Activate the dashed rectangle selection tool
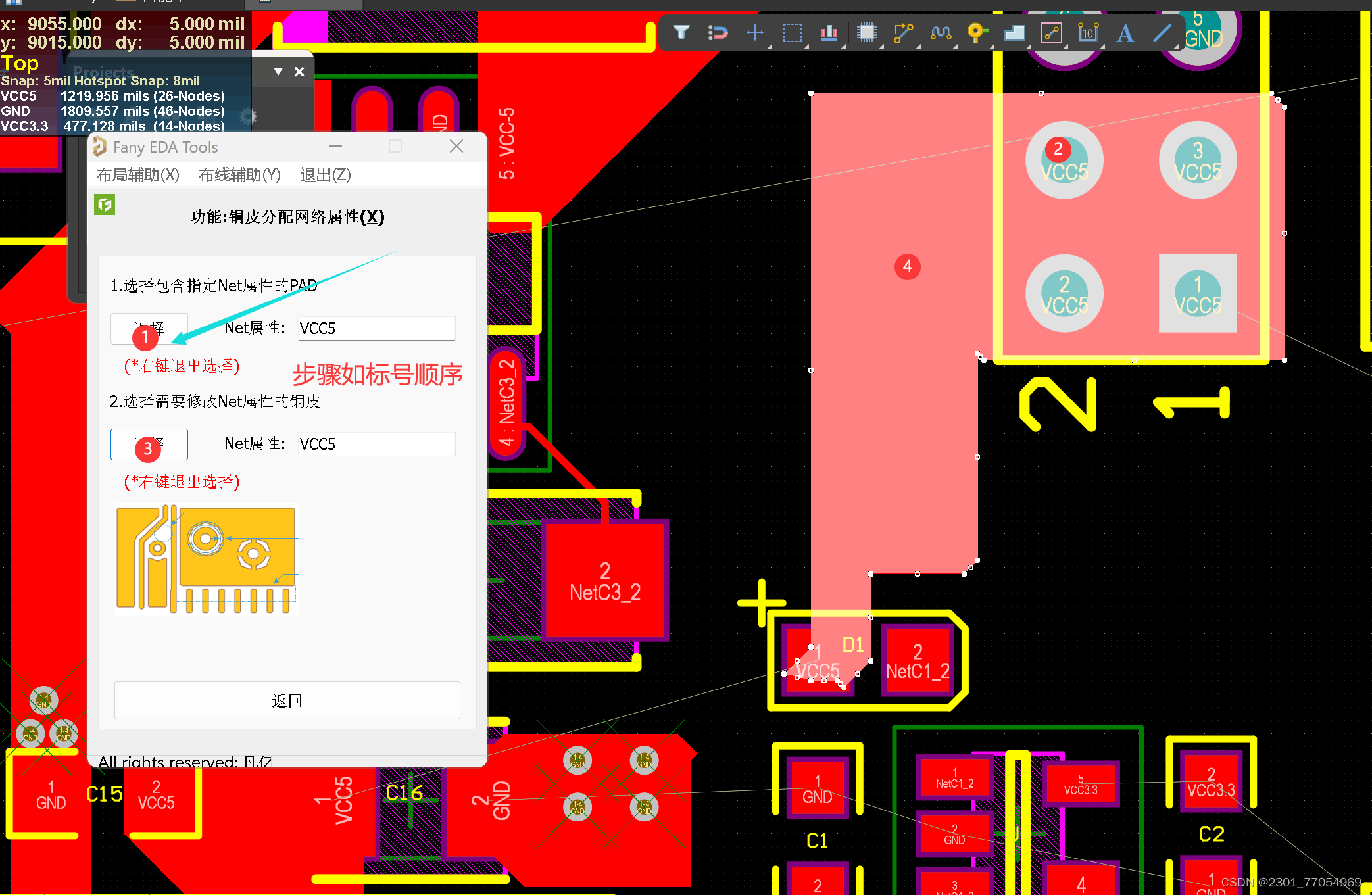The width and height of the screenshot is (1372, 895). 792,32
